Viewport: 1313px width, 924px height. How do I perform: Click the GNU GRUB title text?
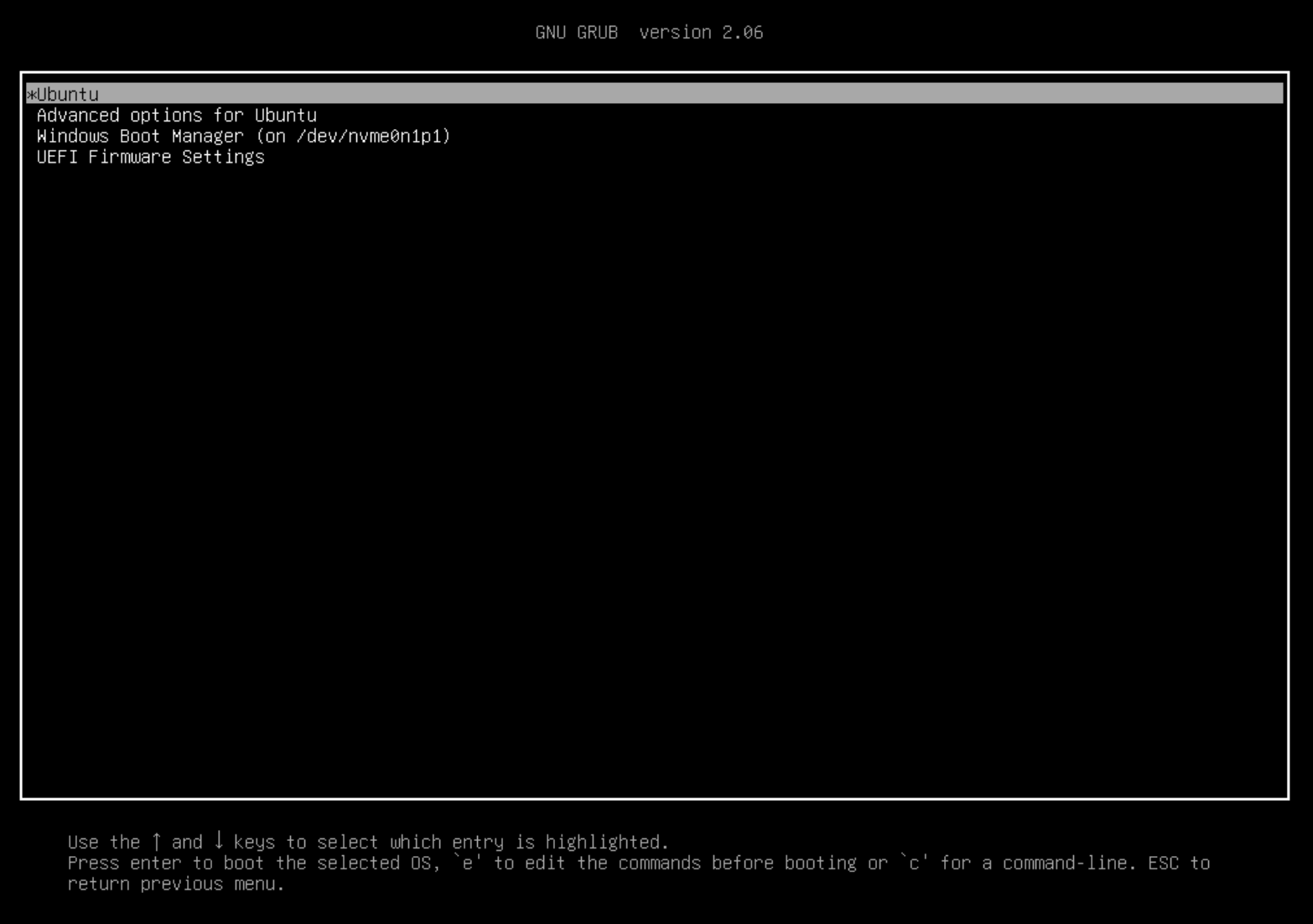coord(576,32)
